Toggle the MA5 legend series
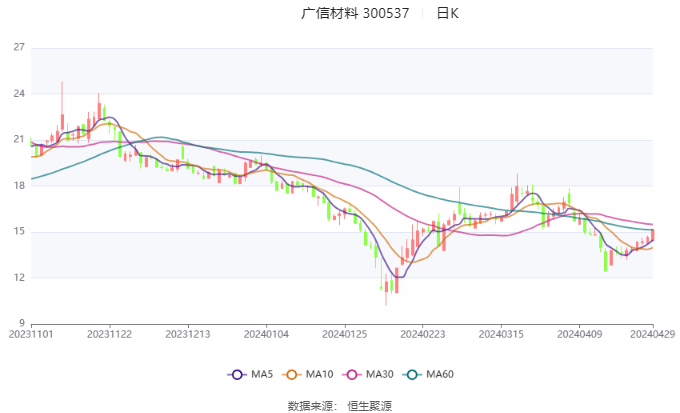The width and height of the screenshot is (680, 413). coord(250,374)
